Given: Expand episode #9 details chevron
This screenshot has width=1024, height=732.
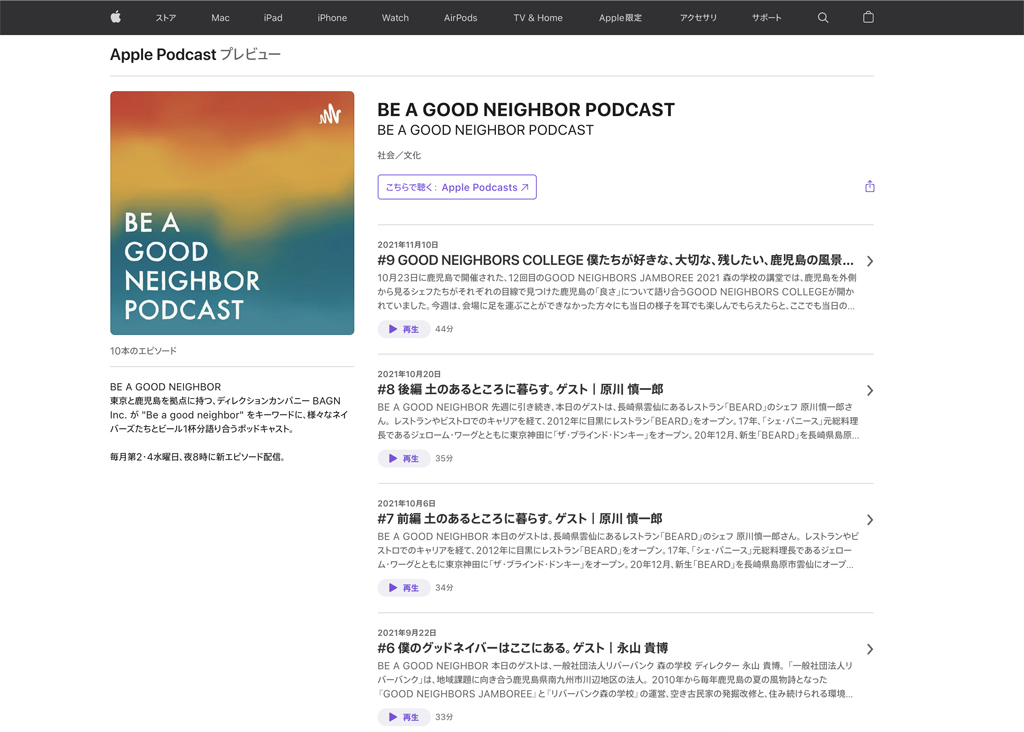Looking at the screenshot, I should (x=869, y=261).
